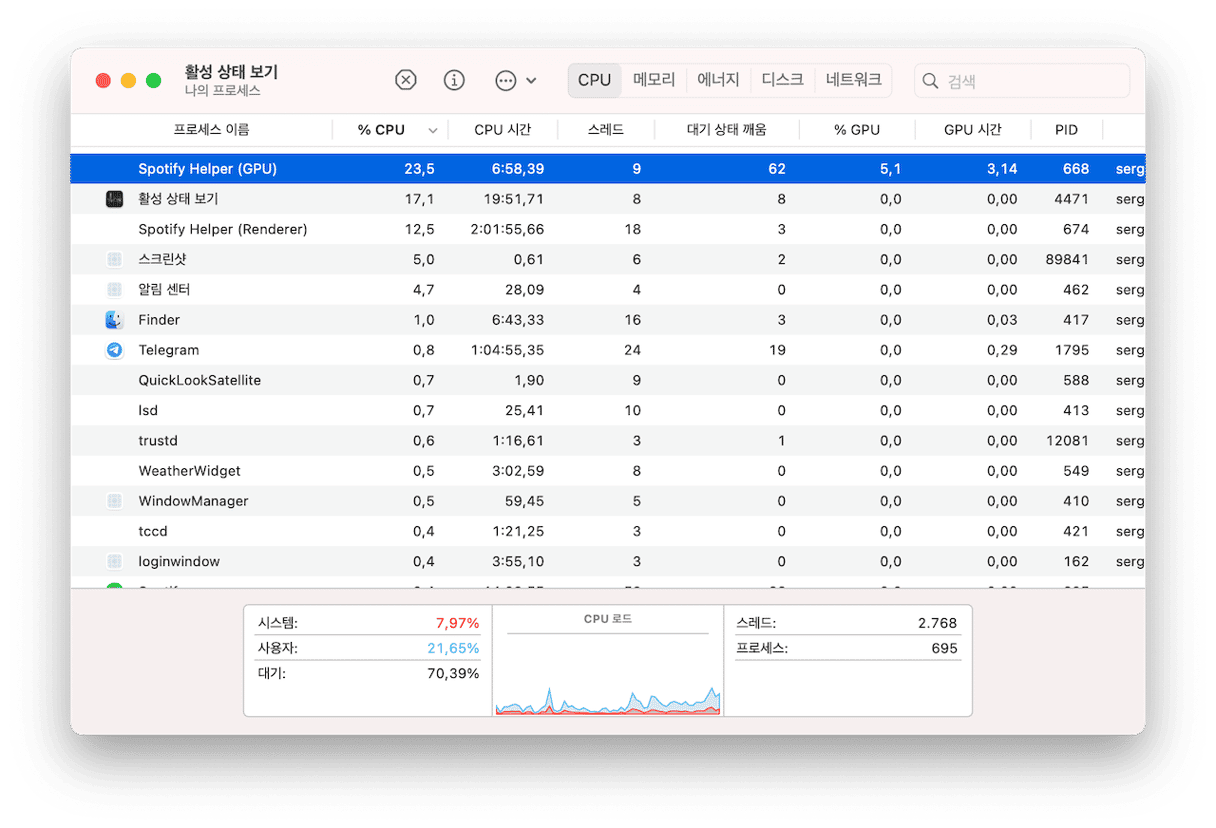
Task: Select the trustd process name
Action: [158, 441]
